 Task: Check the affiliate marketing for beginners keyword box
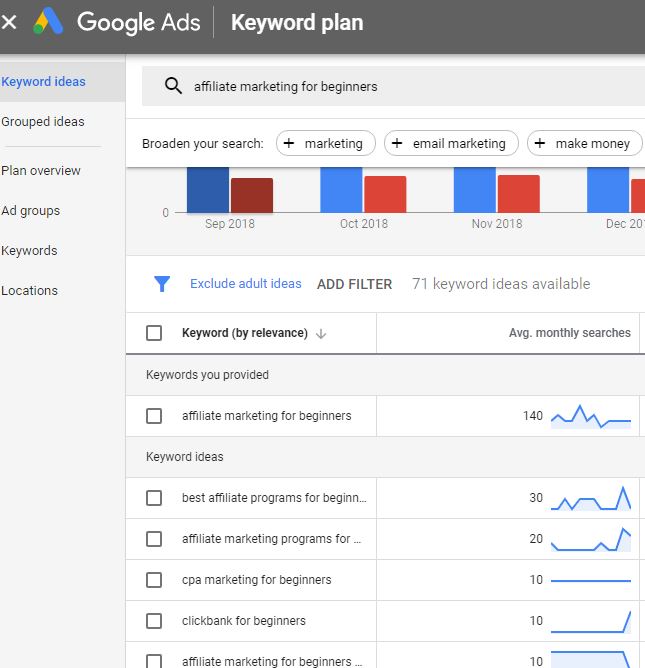pyautogui.click(x=154, y=416)
